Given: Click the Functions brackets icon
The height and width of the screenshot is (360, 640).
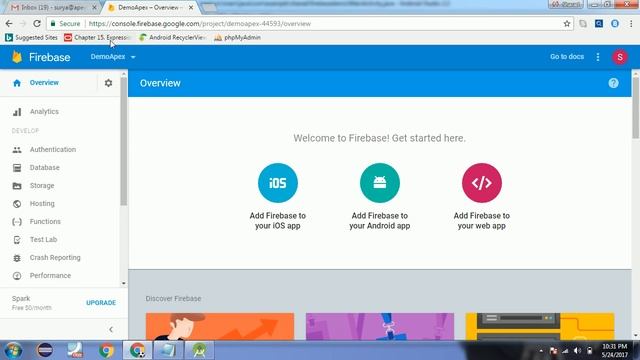Looking at the screenshot, I should coord(17,222).
